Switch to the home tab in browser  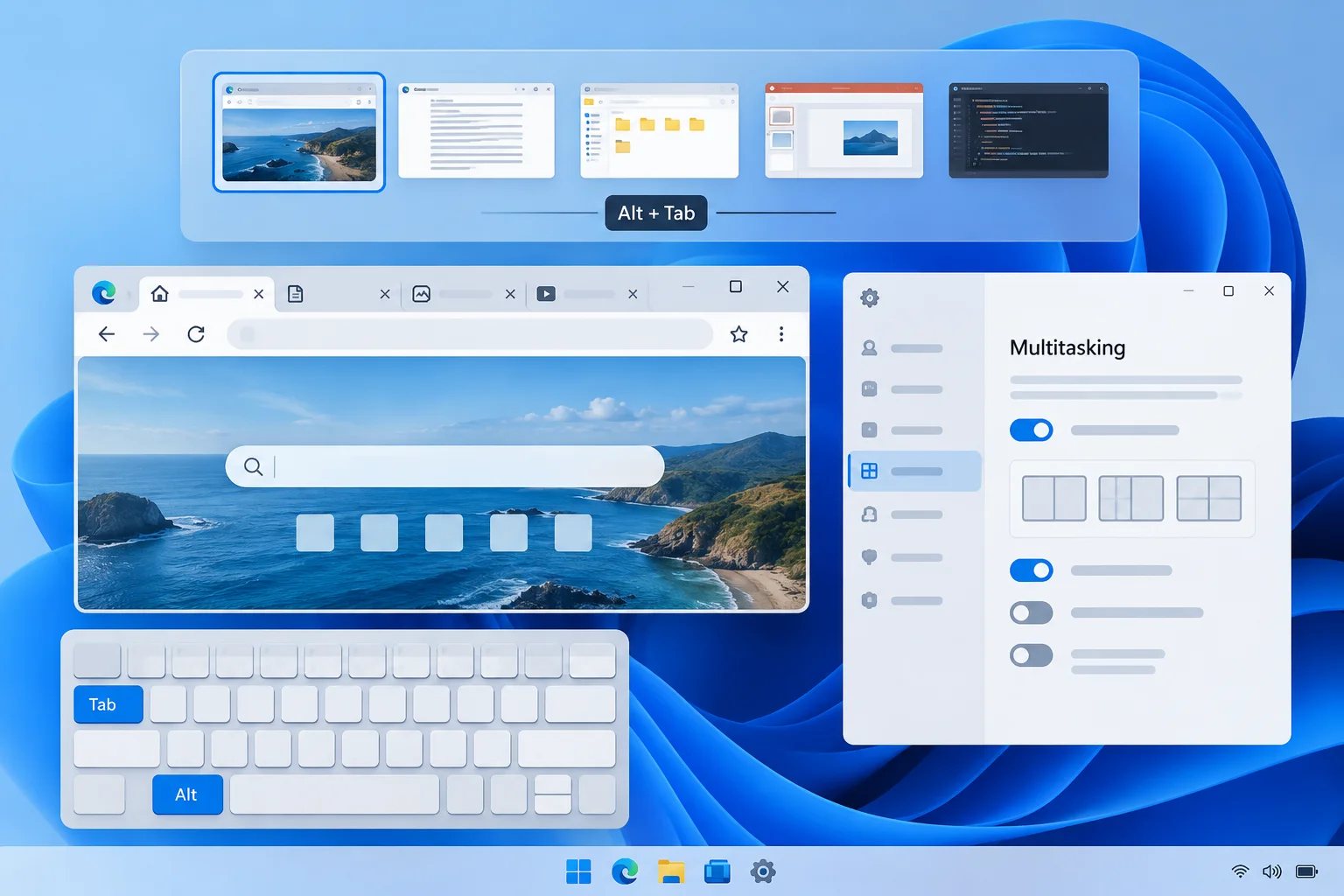[x=207, y=294]
